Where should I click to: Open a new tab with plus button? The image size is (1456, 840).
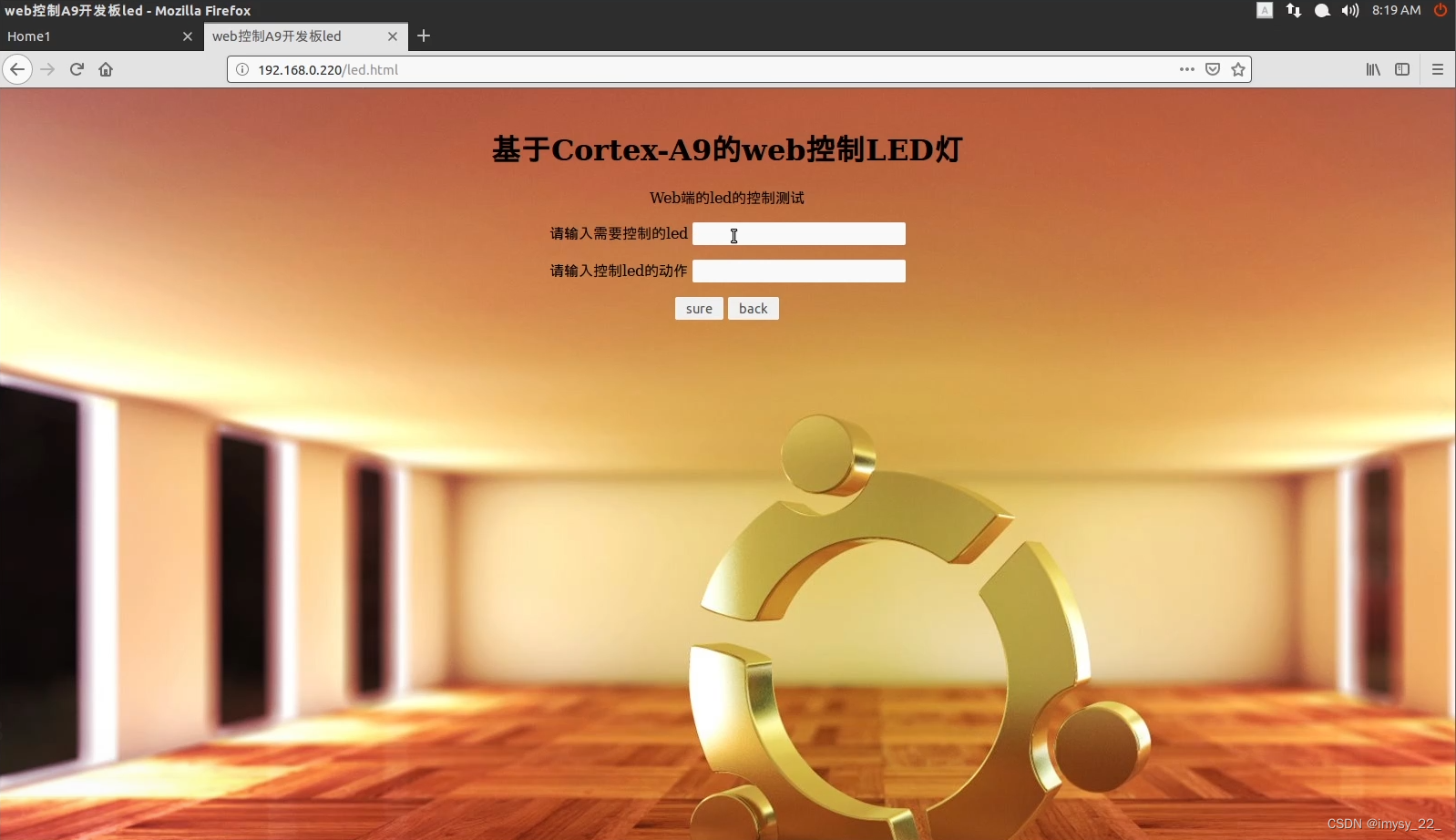pos(424,36)
